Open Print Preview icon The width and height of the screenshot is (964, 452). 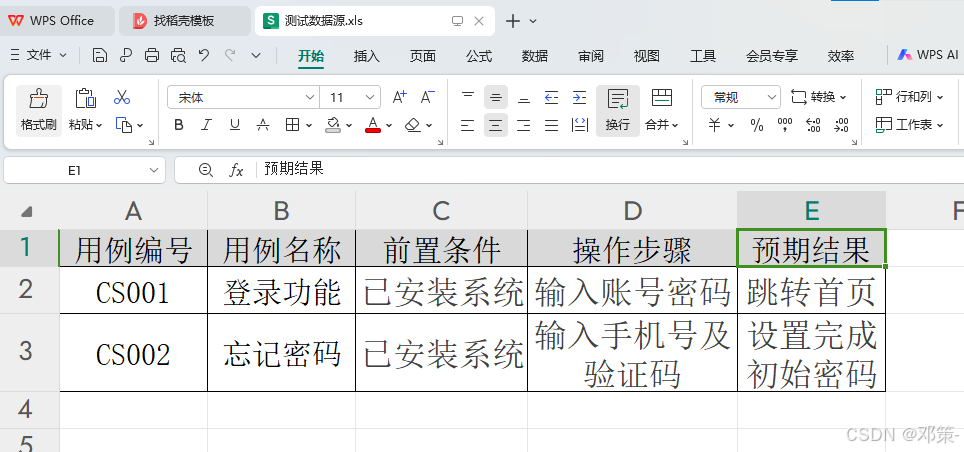coord(178,55)
